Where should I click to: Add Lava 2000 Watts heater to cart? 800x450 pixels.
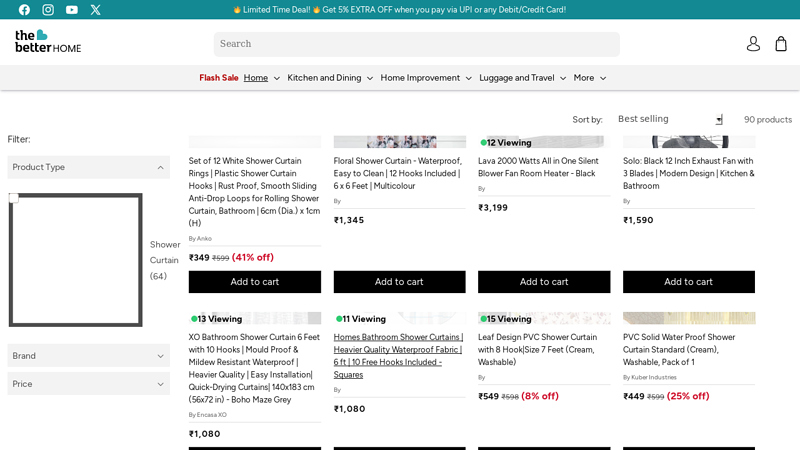click(x=544, y=282)
